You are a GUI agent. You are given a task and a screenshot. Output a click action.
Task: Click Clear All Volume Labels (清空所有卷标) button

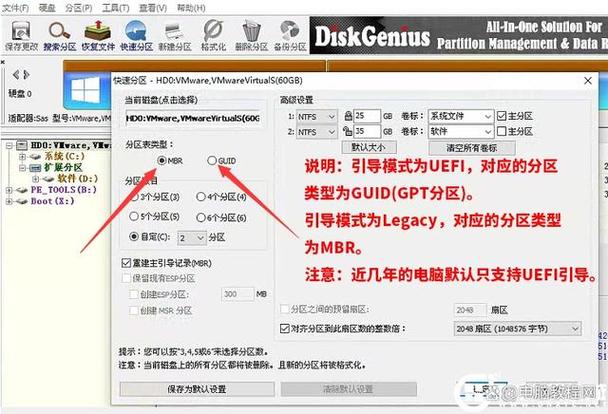point(472,148)
